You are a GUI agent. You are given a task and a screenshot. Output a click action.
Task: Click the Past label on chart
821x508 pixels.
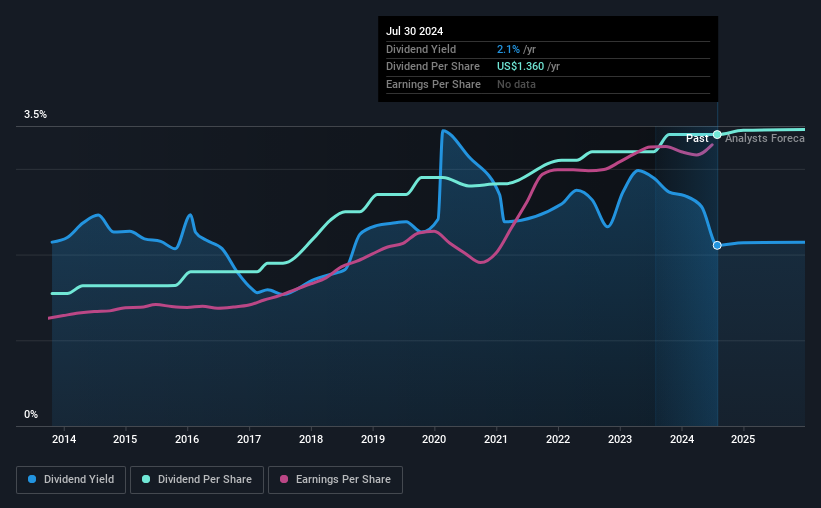697,138
